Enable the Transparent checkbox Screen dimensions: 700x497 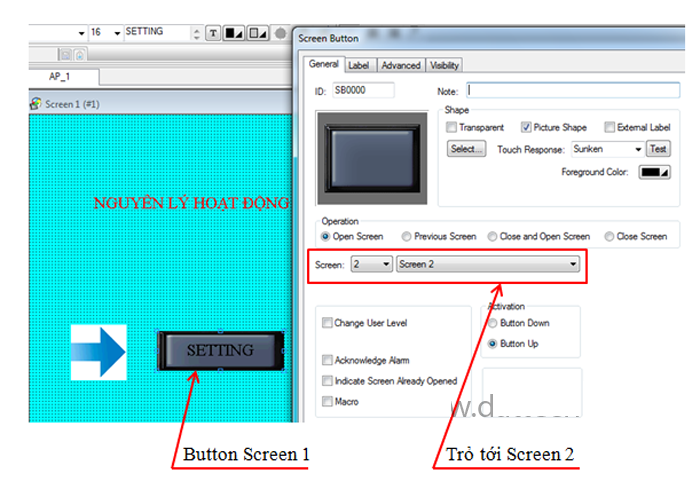(451, 127)
